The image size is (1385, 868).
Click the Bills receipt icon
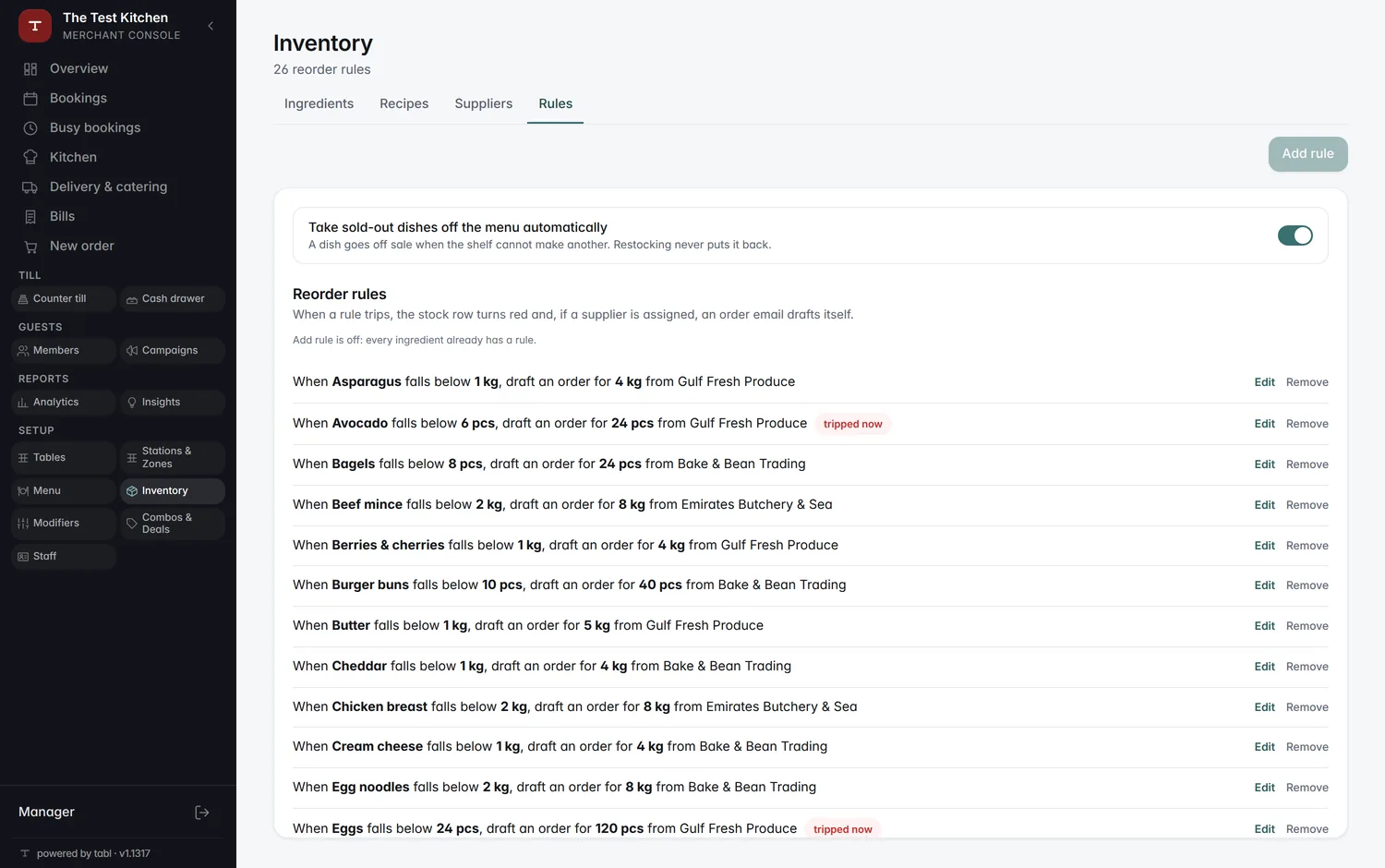(30, 217)
